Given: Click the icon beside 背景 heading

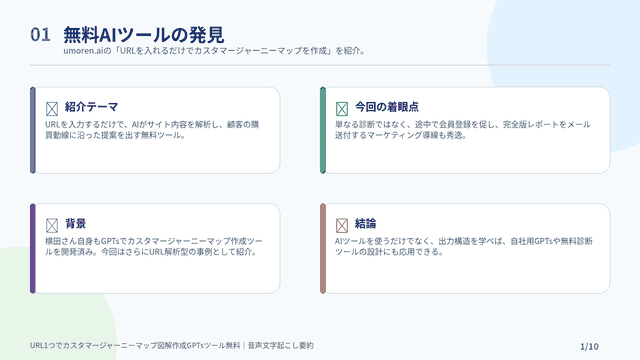Looking at the screenshot, I should 52,225.
